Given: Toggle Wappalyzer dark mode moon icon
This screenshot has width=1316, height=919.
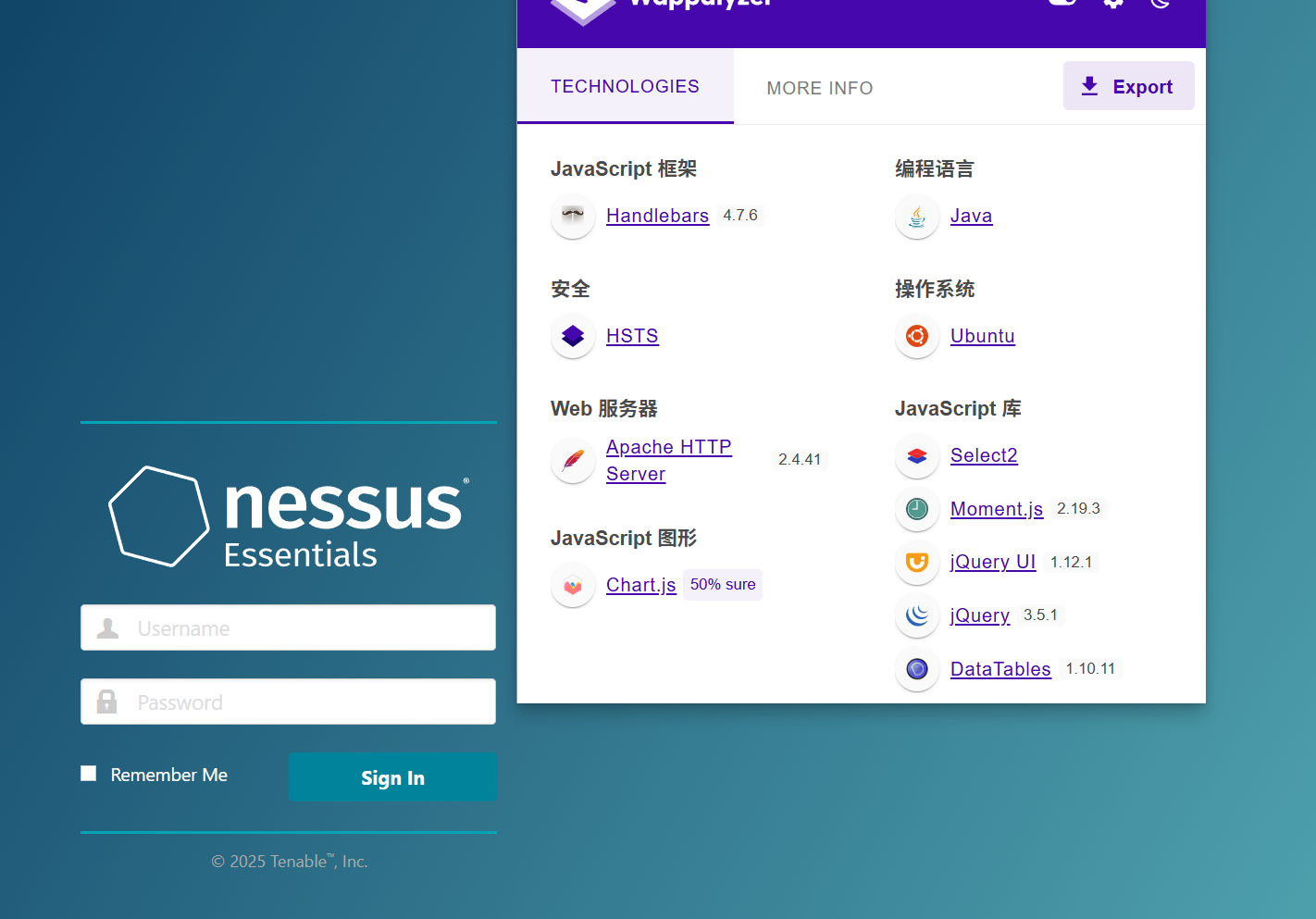Looking at the screenshot, I should pos(1161,3).
